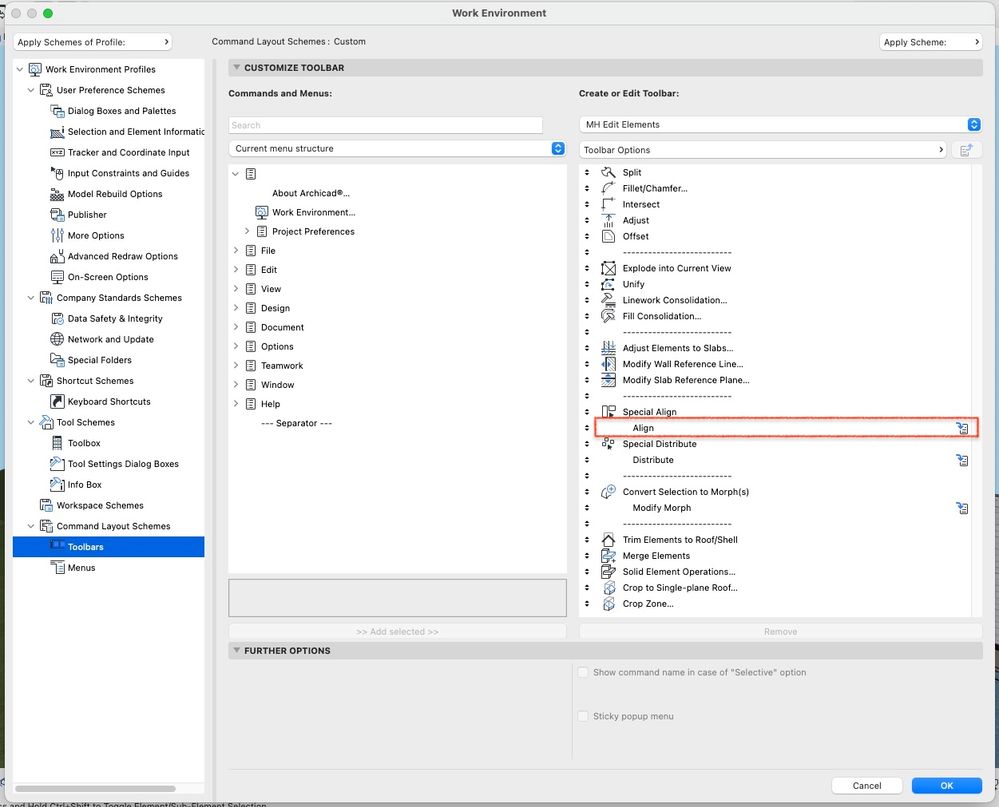
Task: Select the Info Box scheme item
Action: 85,485
